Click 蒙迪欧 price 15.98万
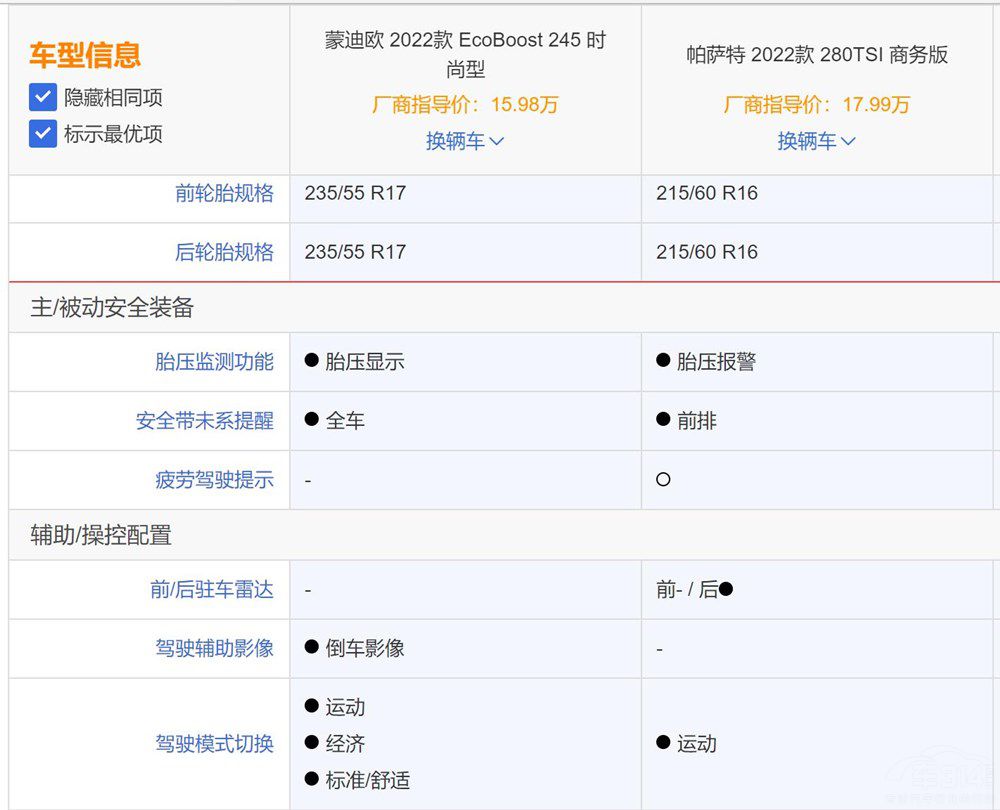1000x810 pixels. coord(465,105)
